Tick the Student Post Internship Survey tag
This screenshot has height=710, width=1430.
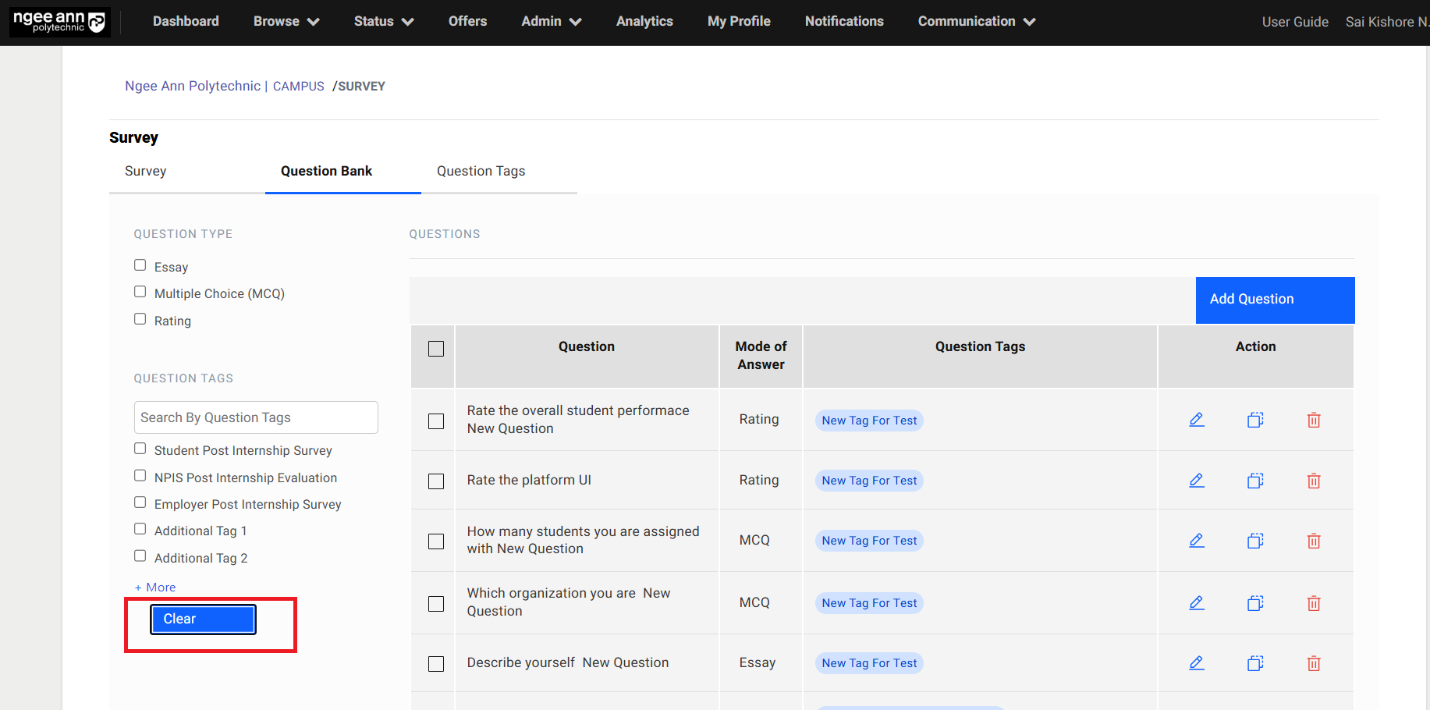point(140,449)
